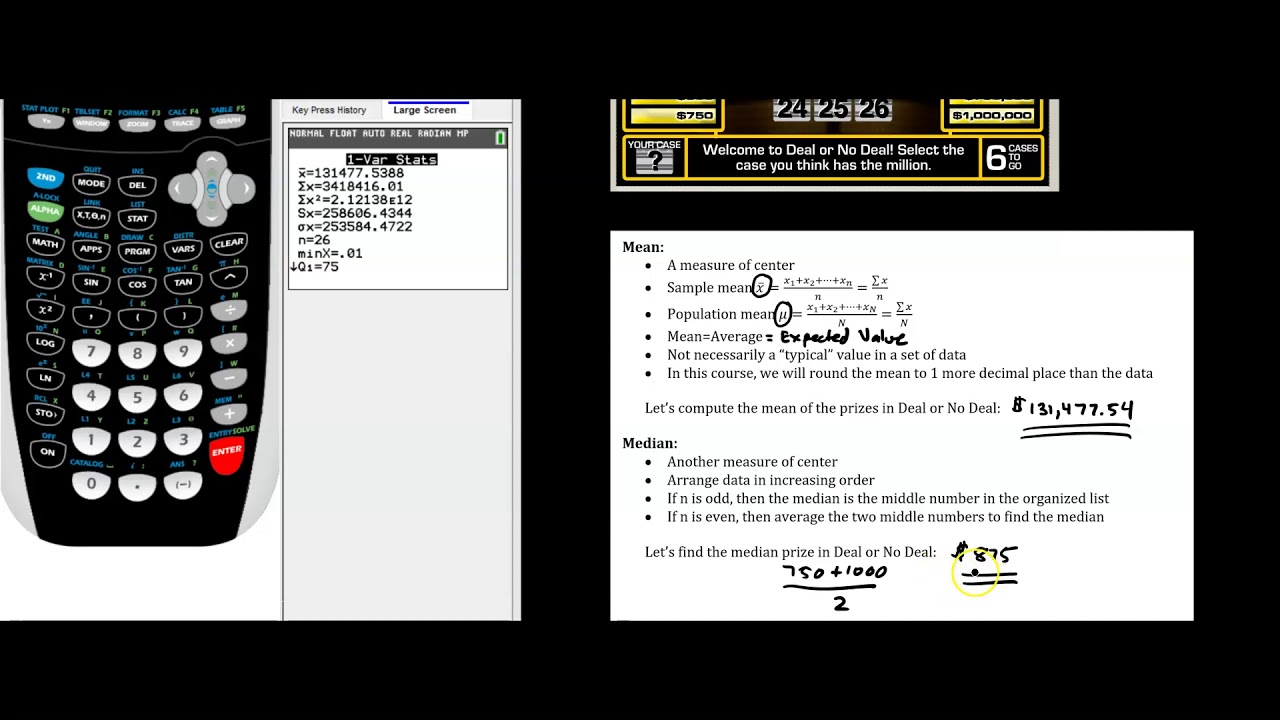1280x720 pixels.
Task: Click the STO> key
Action: [x=46, y=412]
